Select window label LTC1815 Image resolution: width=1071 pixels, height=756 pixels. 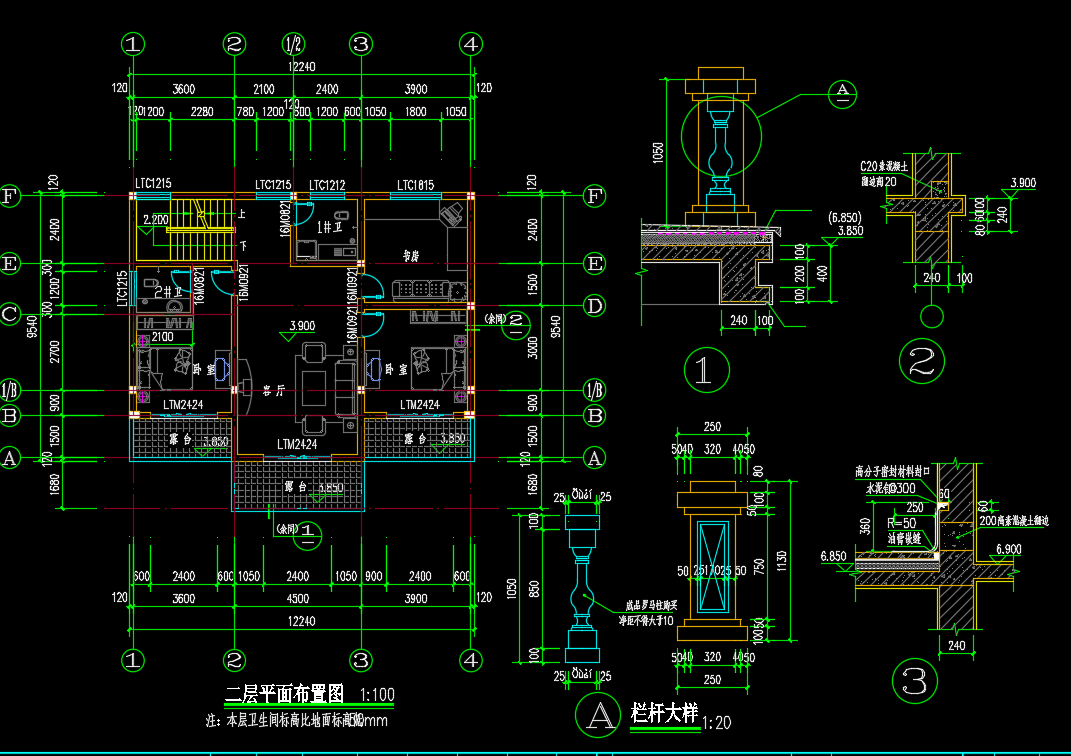415,185
